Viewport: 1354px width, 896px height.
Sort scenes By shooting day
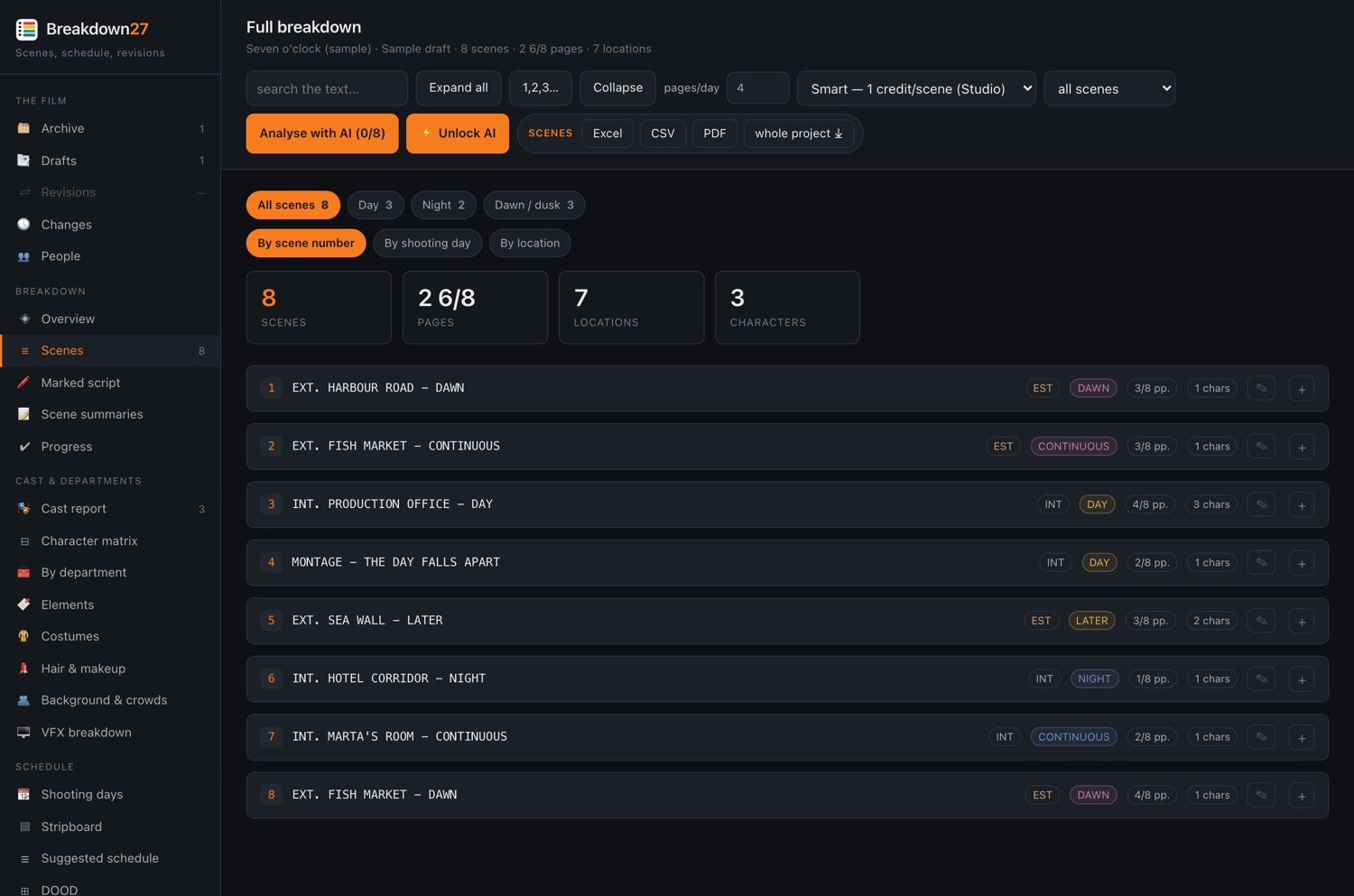(x=427, y=243)
